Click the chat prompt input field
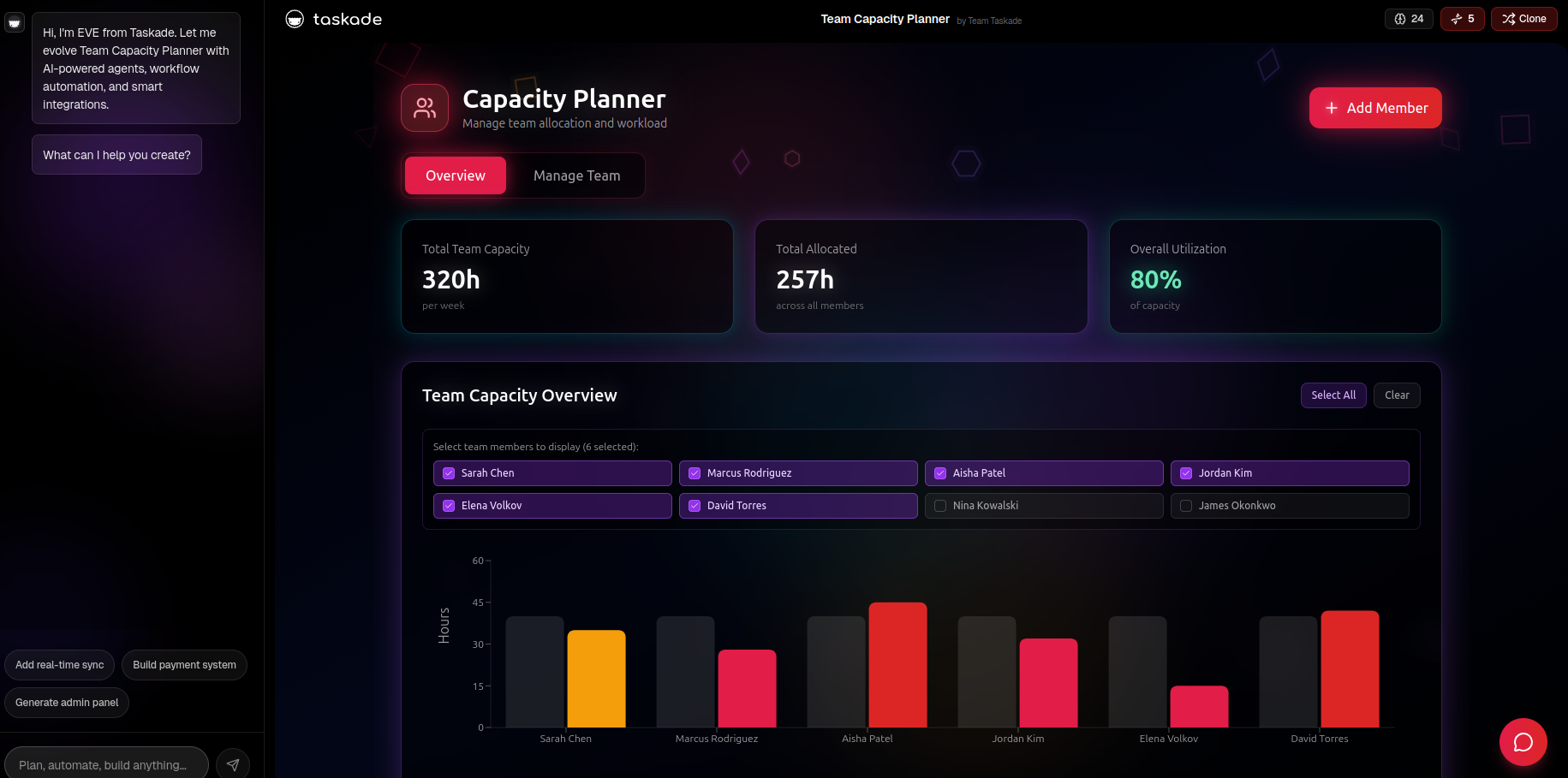 [x=106, y=764]
